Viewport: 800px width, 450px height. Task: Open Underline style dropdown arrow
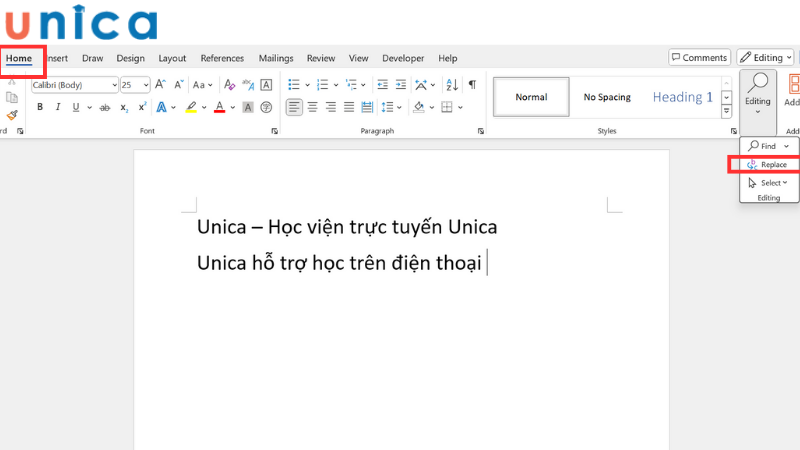(89, 108)
